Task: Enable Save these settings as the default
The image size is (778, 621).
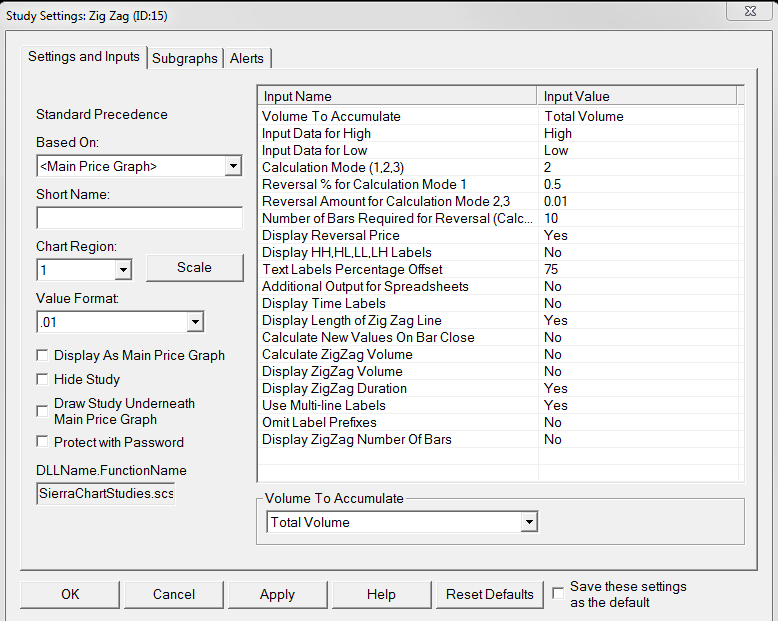Action: coord(558,593)
